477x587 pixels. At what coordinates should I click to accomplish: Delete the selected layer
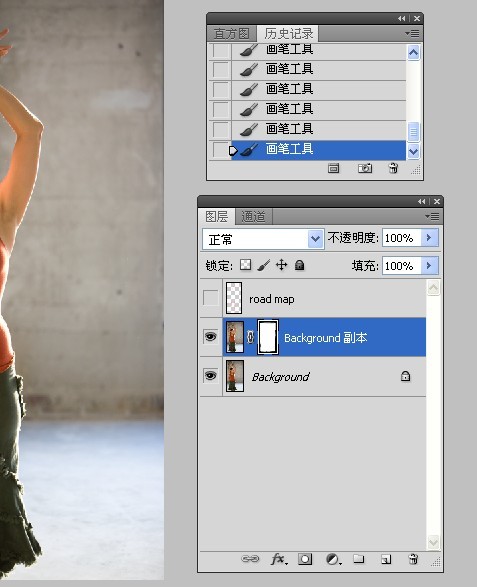pyautogui.click(x=413, y=559)
